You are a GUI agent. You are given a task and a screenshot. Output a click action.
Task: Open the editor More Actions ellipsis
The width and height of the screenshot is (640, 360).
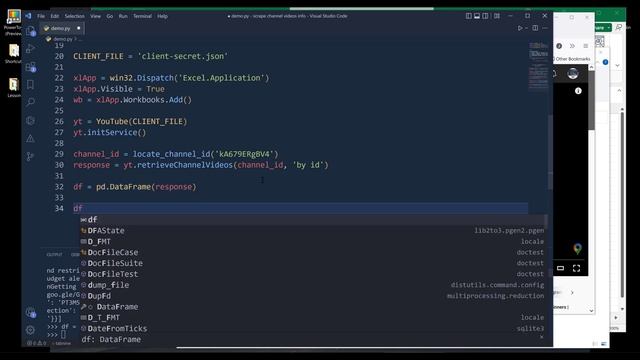[x=545, y=28]
